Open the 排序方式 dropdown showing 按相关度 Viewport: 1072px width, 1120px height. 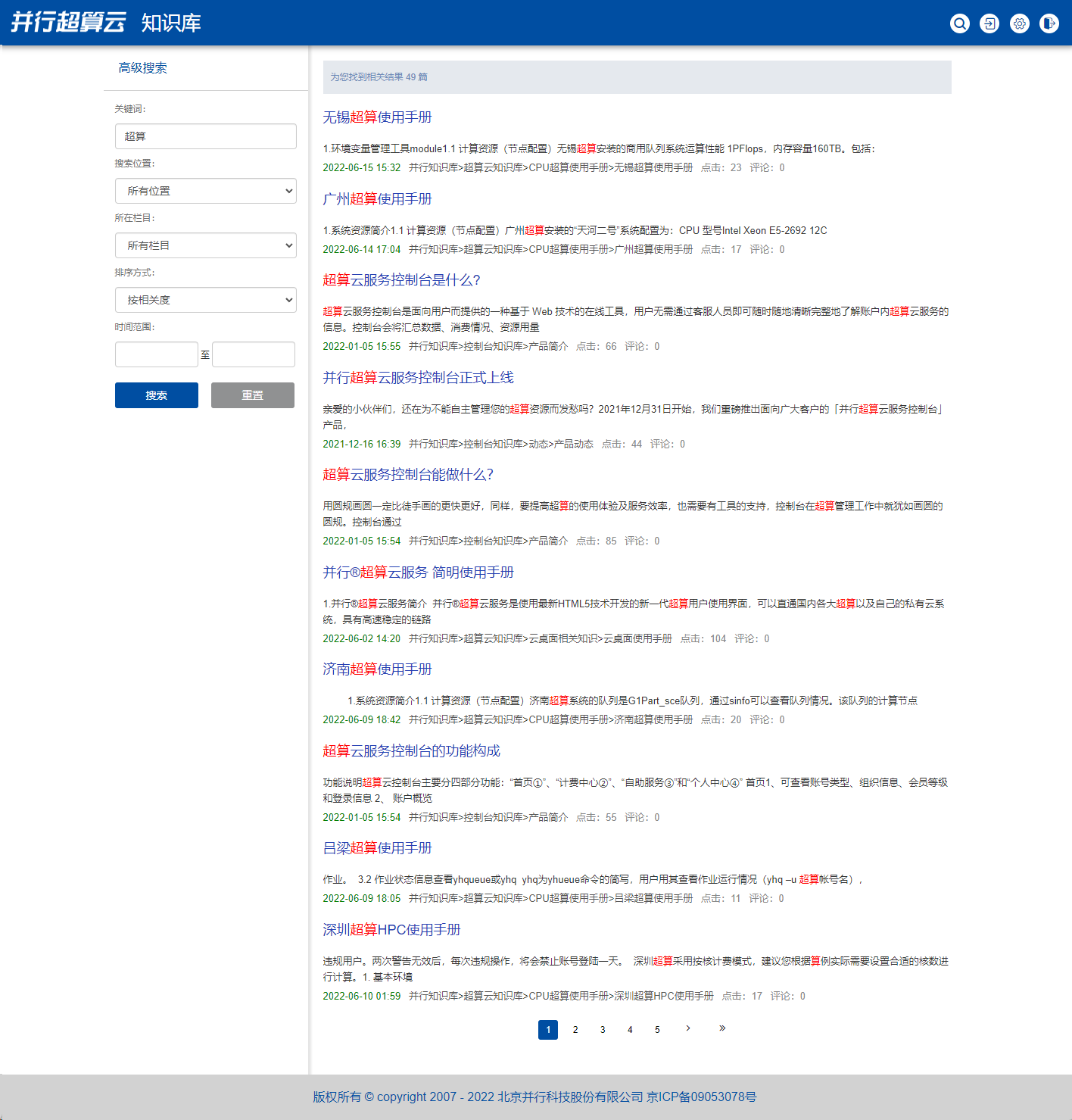(206, 300)
